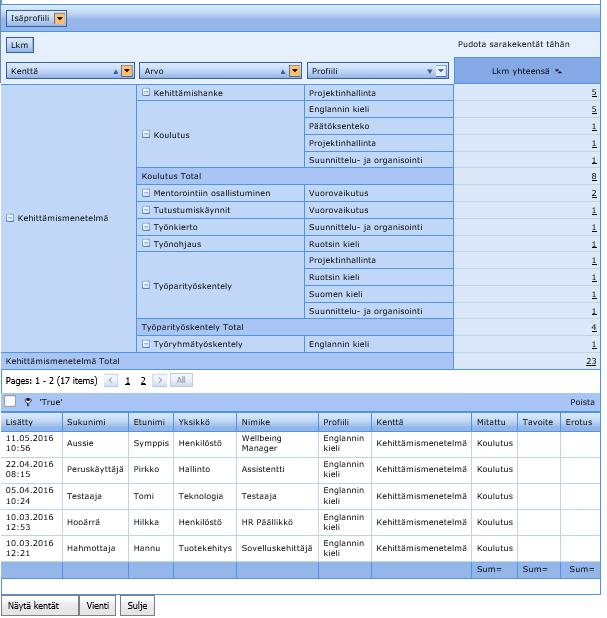Open the Kehittämismenetelmä Total value 23

pyautogui.click(x=591, y=361)
